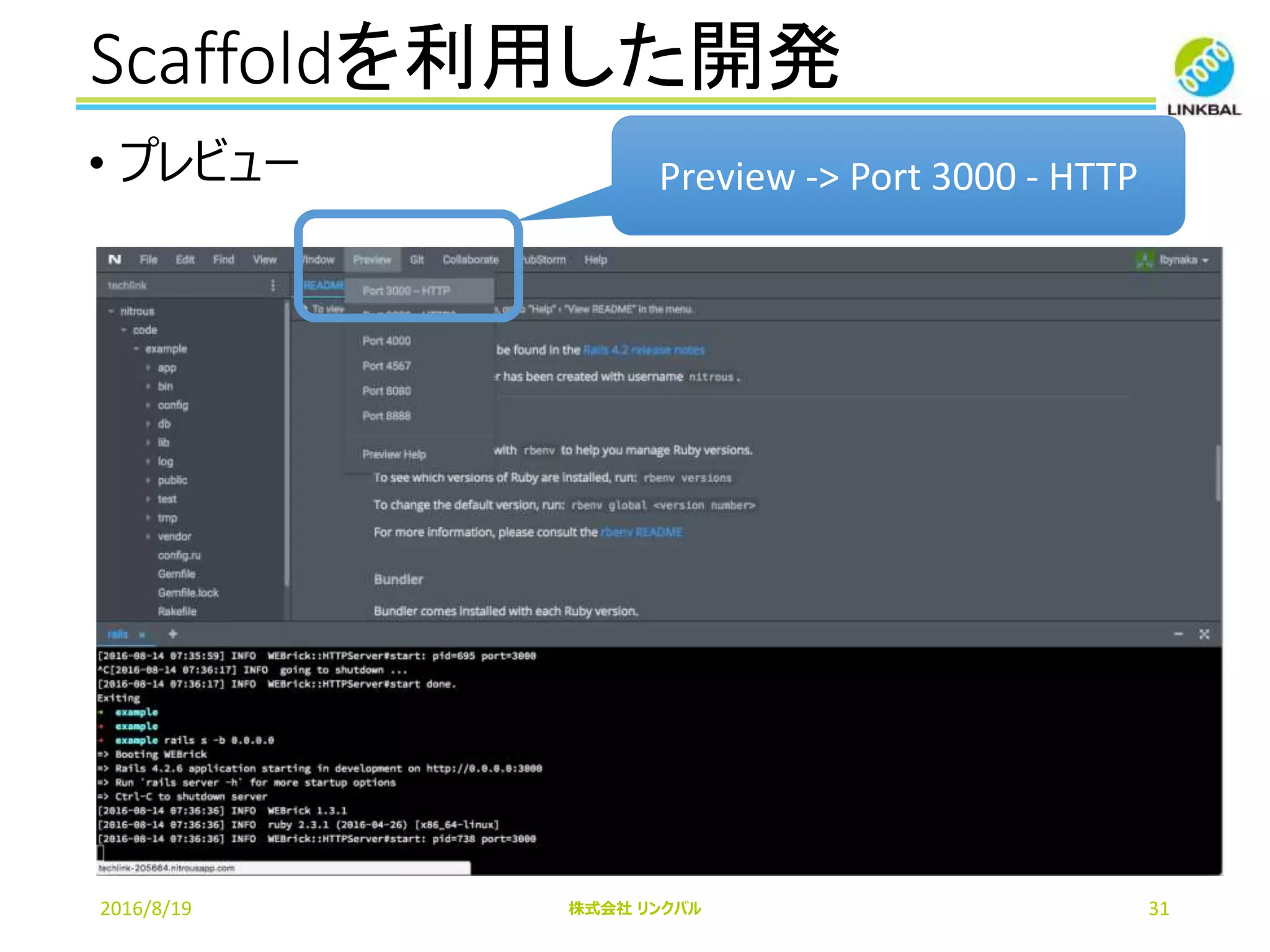This screenshot has height=952, width=1270.
Task: Choose Port 4000 preview
Action: click(x=420, y=341)
